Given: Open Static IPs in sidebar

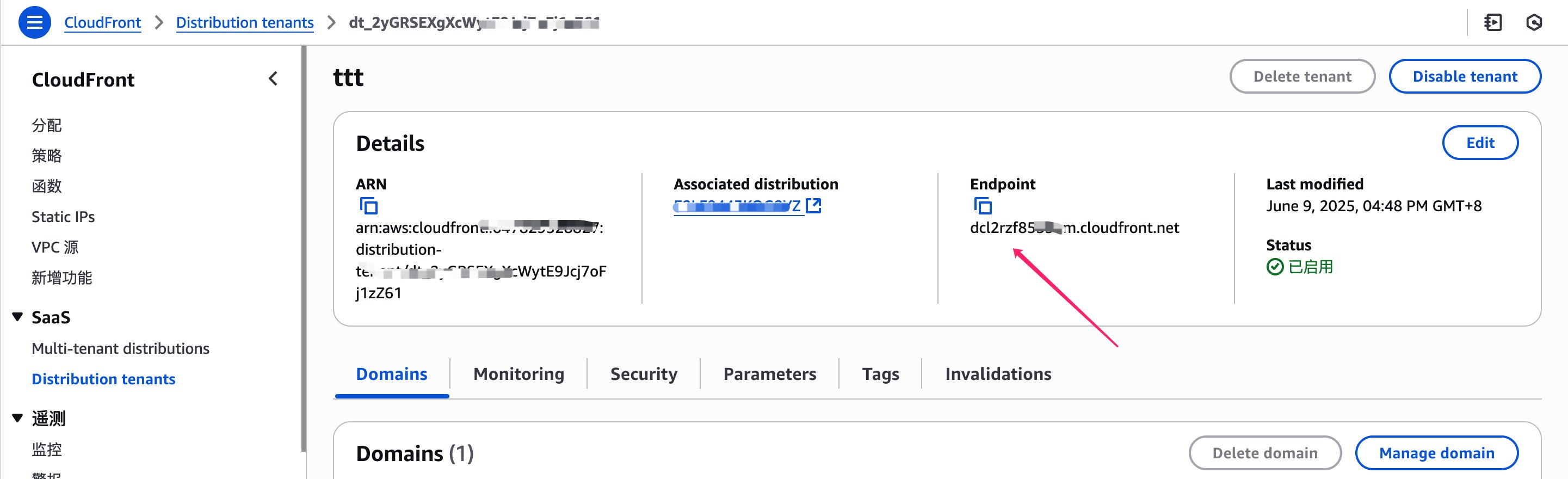Looking at the screenshot, I should coord(63,217).
